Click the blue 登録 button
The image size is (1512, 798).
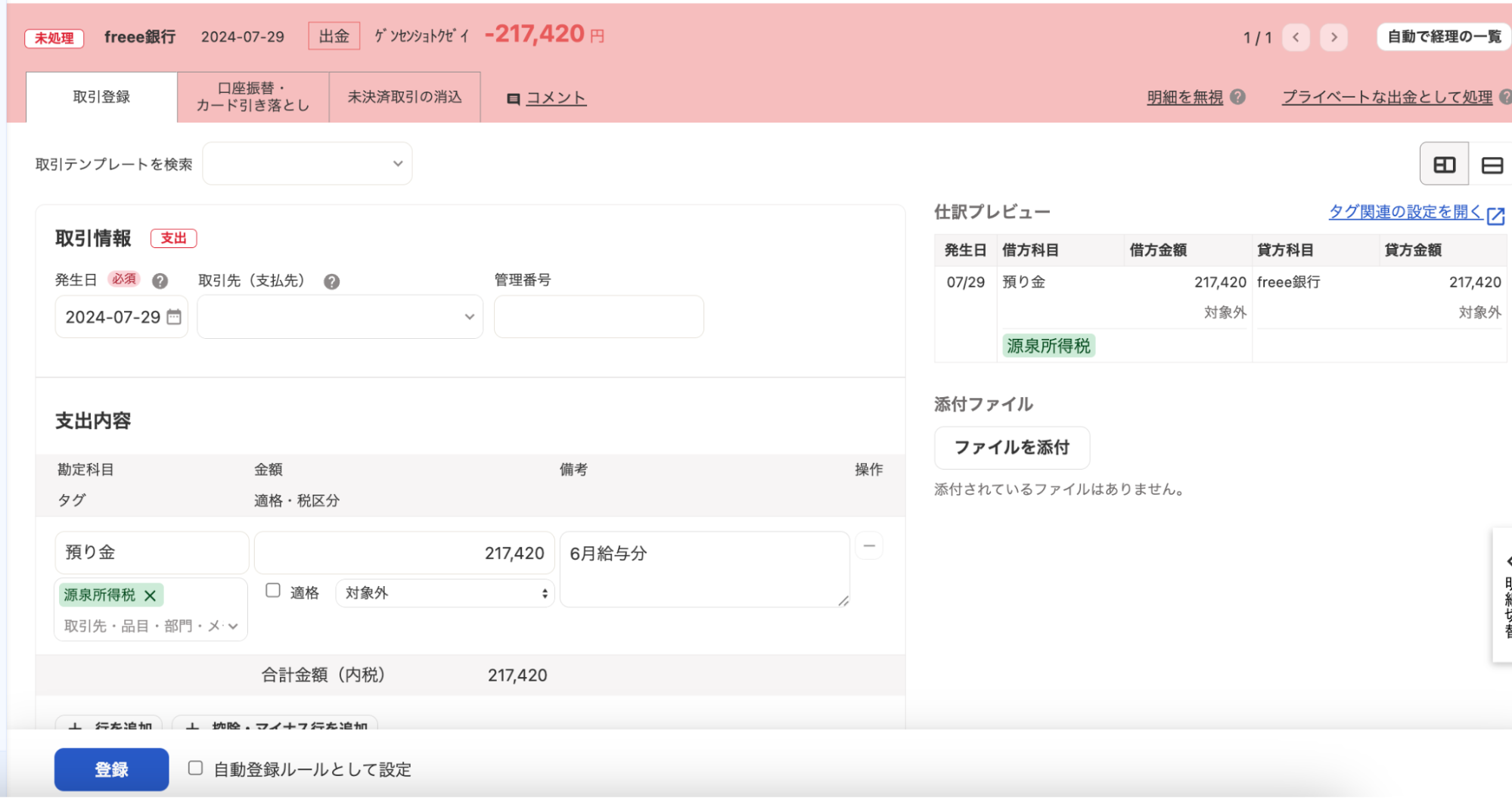[x=111, y=769]
